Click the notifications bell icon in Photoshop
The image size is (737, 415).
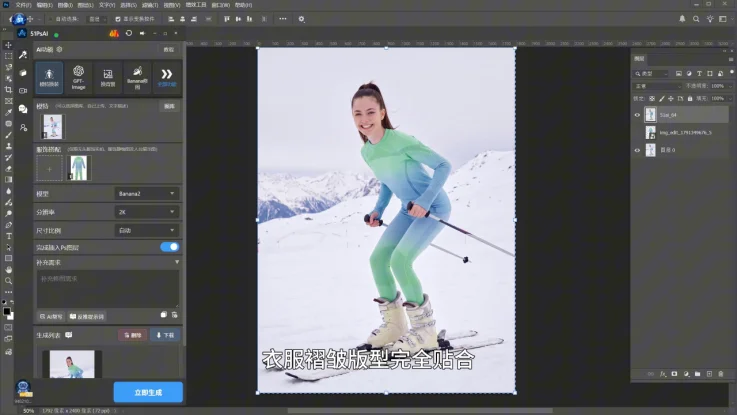[682, 19]
